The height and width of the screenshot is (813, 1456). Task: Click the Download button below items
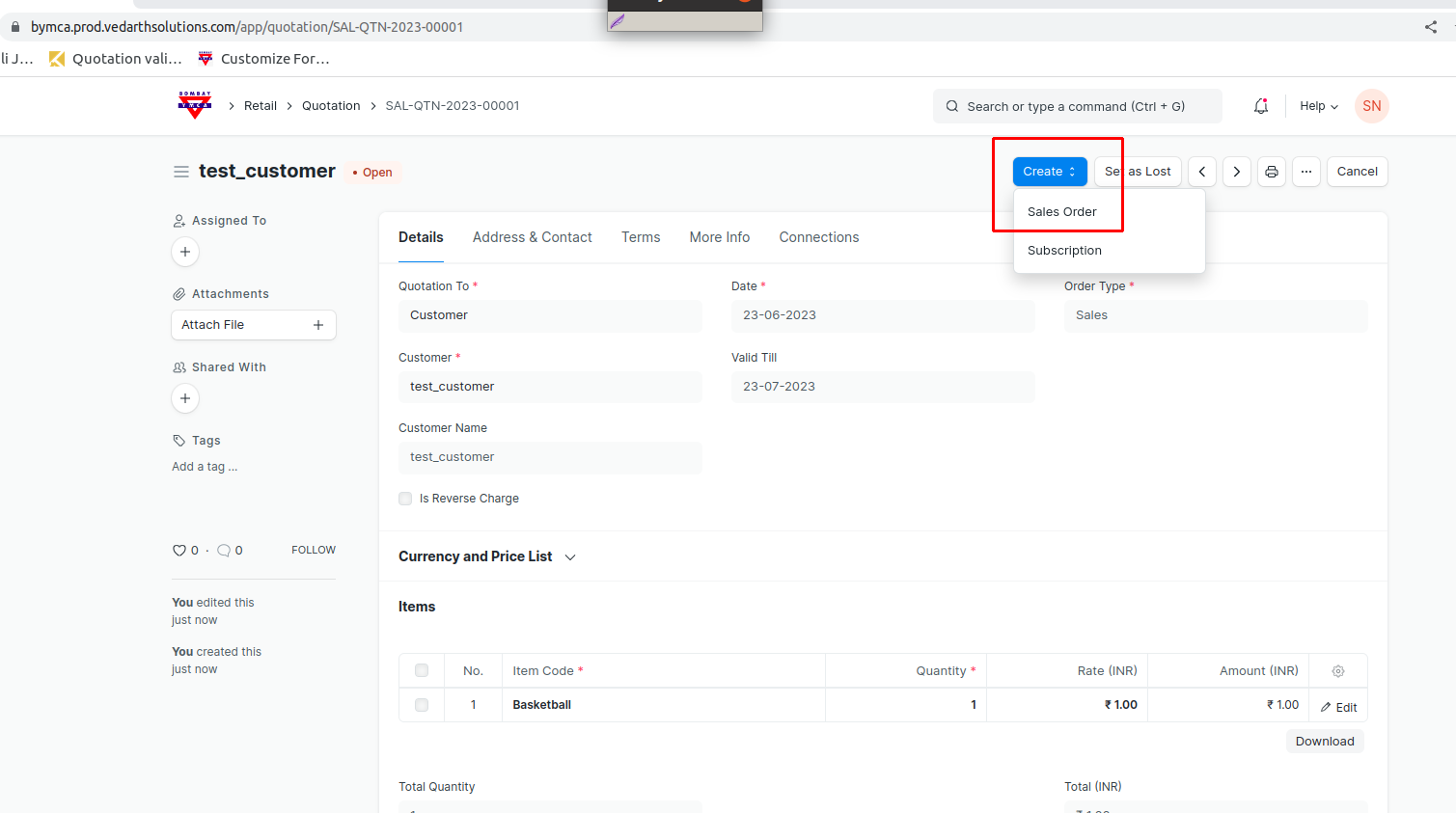1324,742
